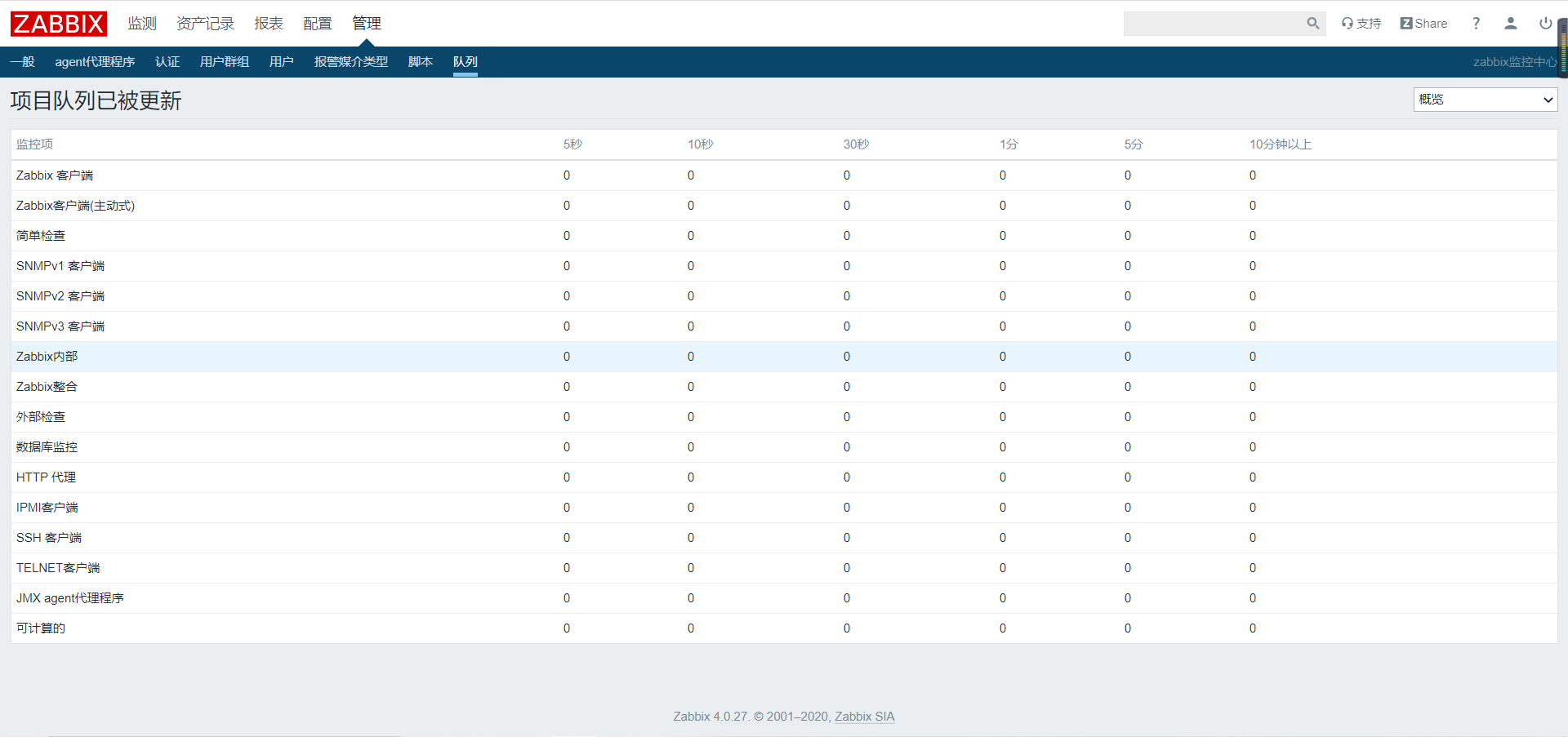Click the zabbix监控中心 server name label
Screen dimensions: 1568x737
1515,62
